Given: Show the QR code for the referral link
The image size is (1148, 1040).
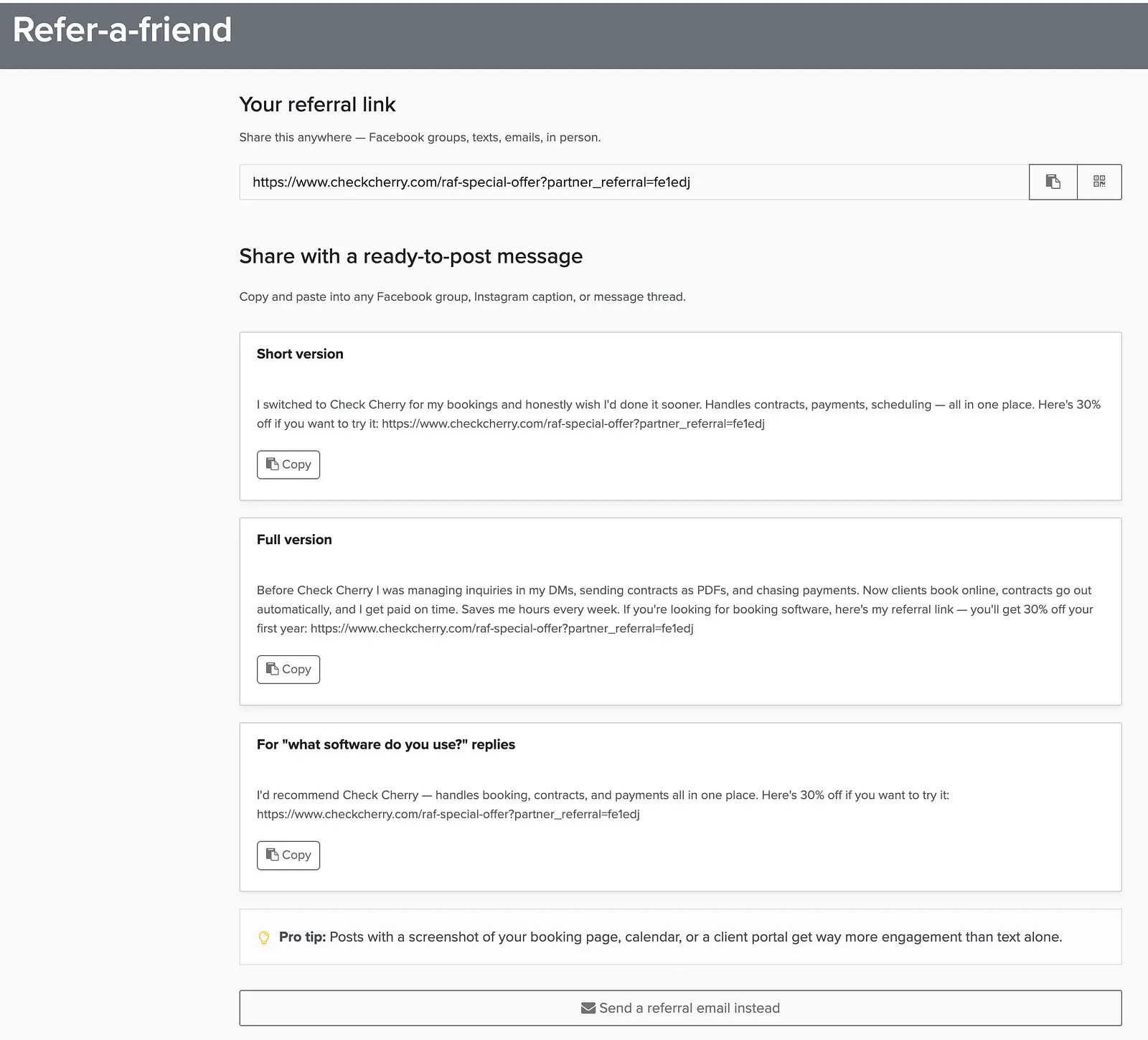Looking at the screenshot, I should point(1099,182).
